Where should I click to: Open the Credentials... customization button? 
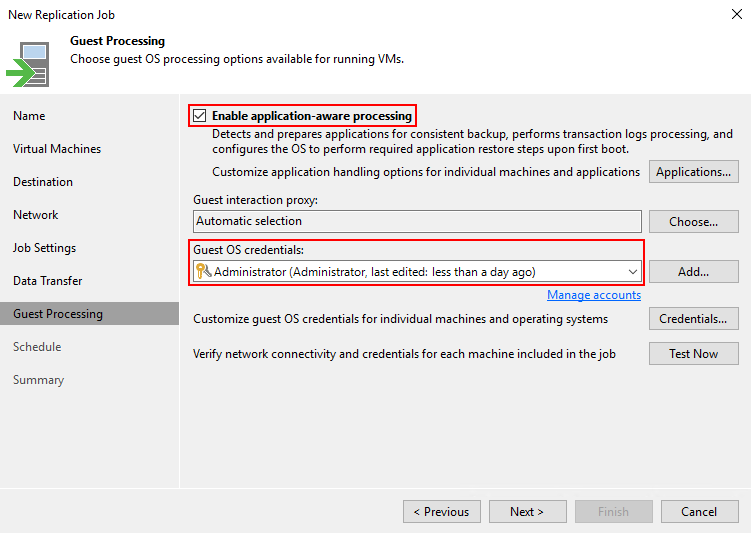tap(694, 319)
